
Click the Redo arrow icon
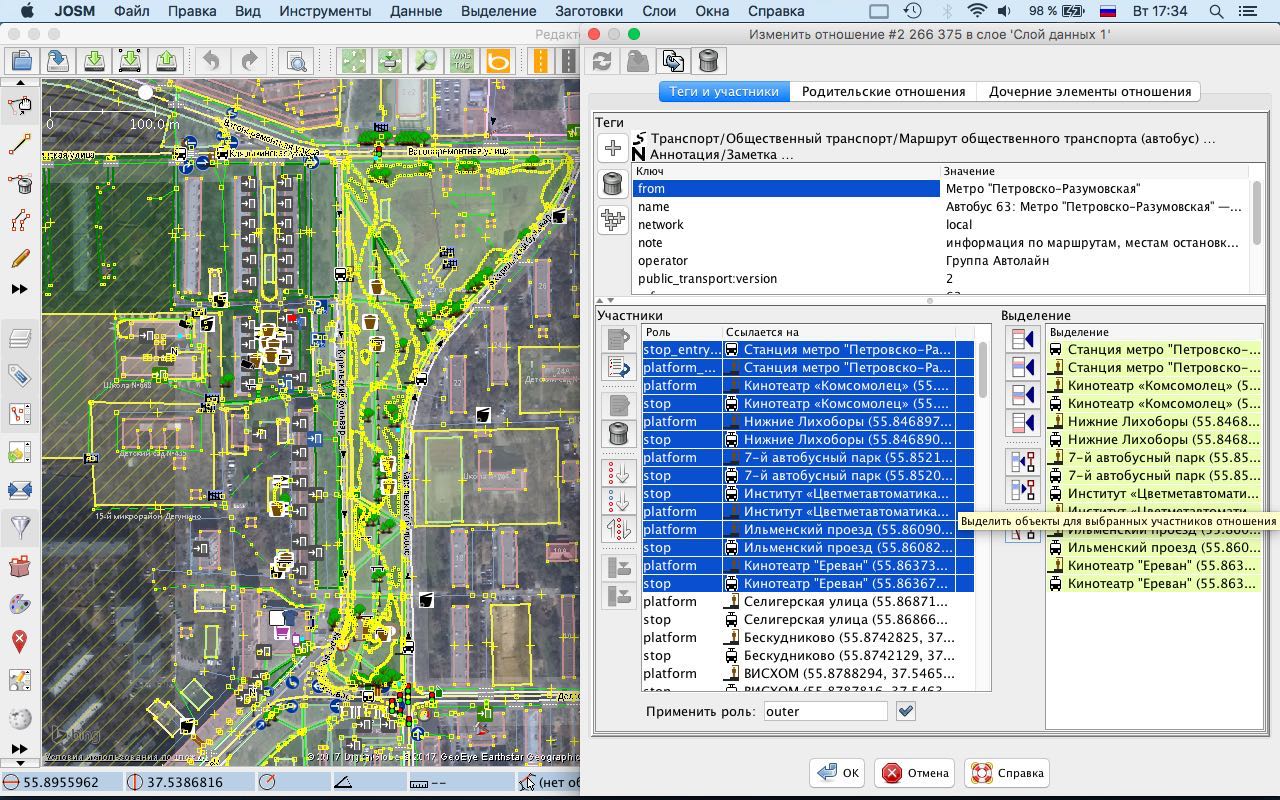249,61
